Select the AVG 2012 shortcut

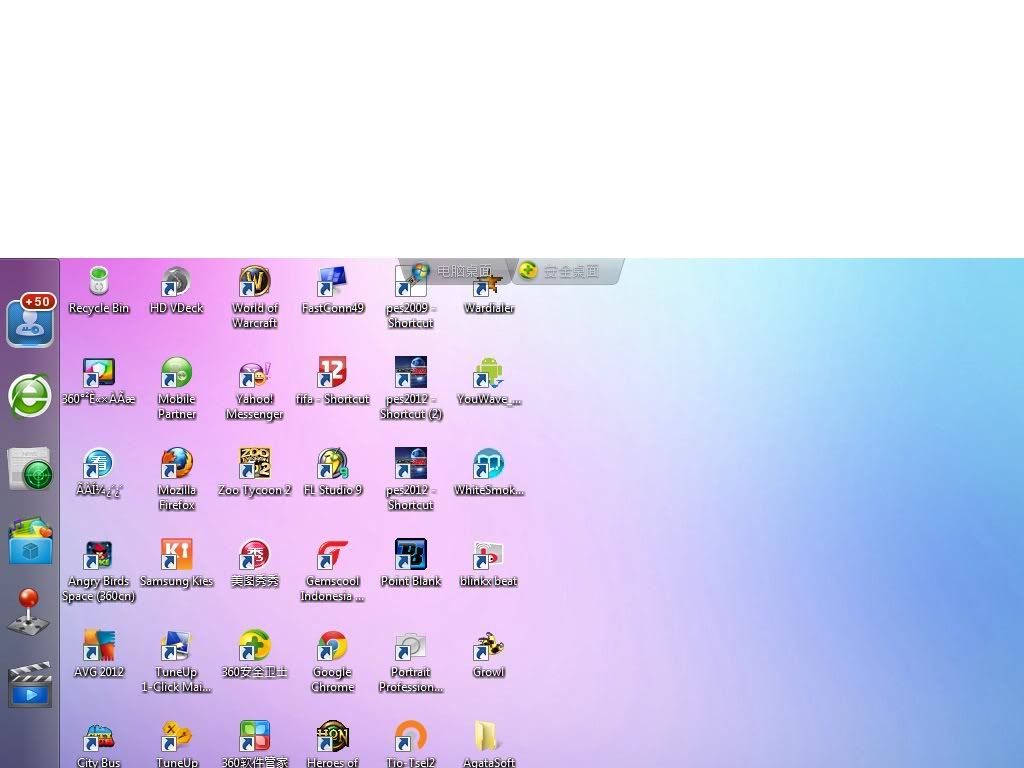(99, 646)
